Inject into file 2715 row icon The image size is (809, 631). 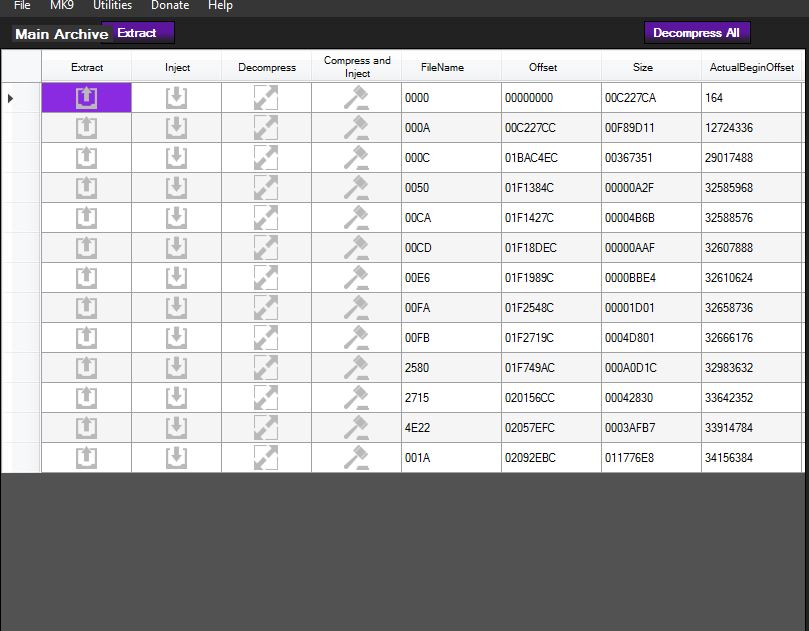tap(176, 397)
